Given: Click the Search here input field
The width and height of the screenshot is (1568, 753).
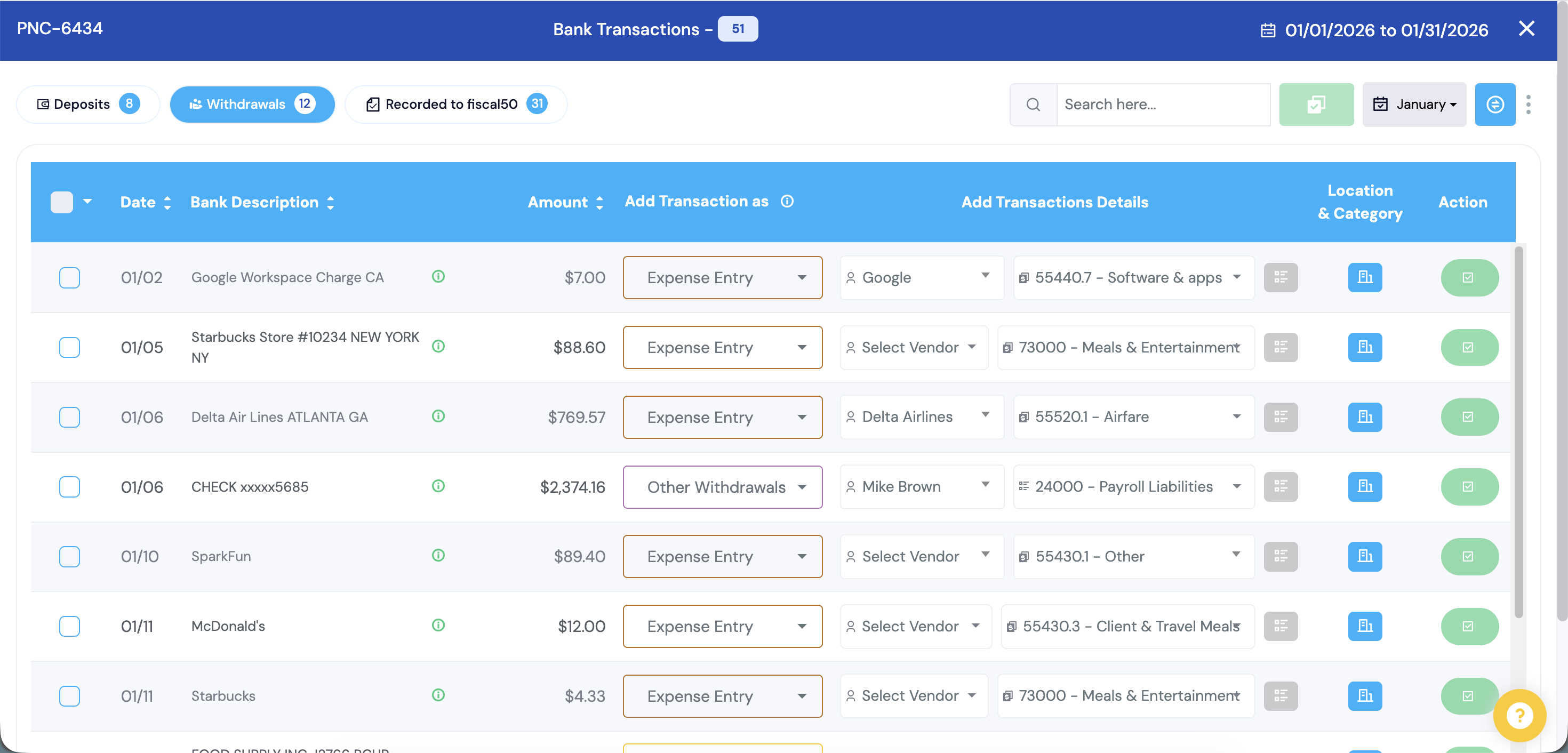Looking at the screenshot, I should tap(1163, 105).
